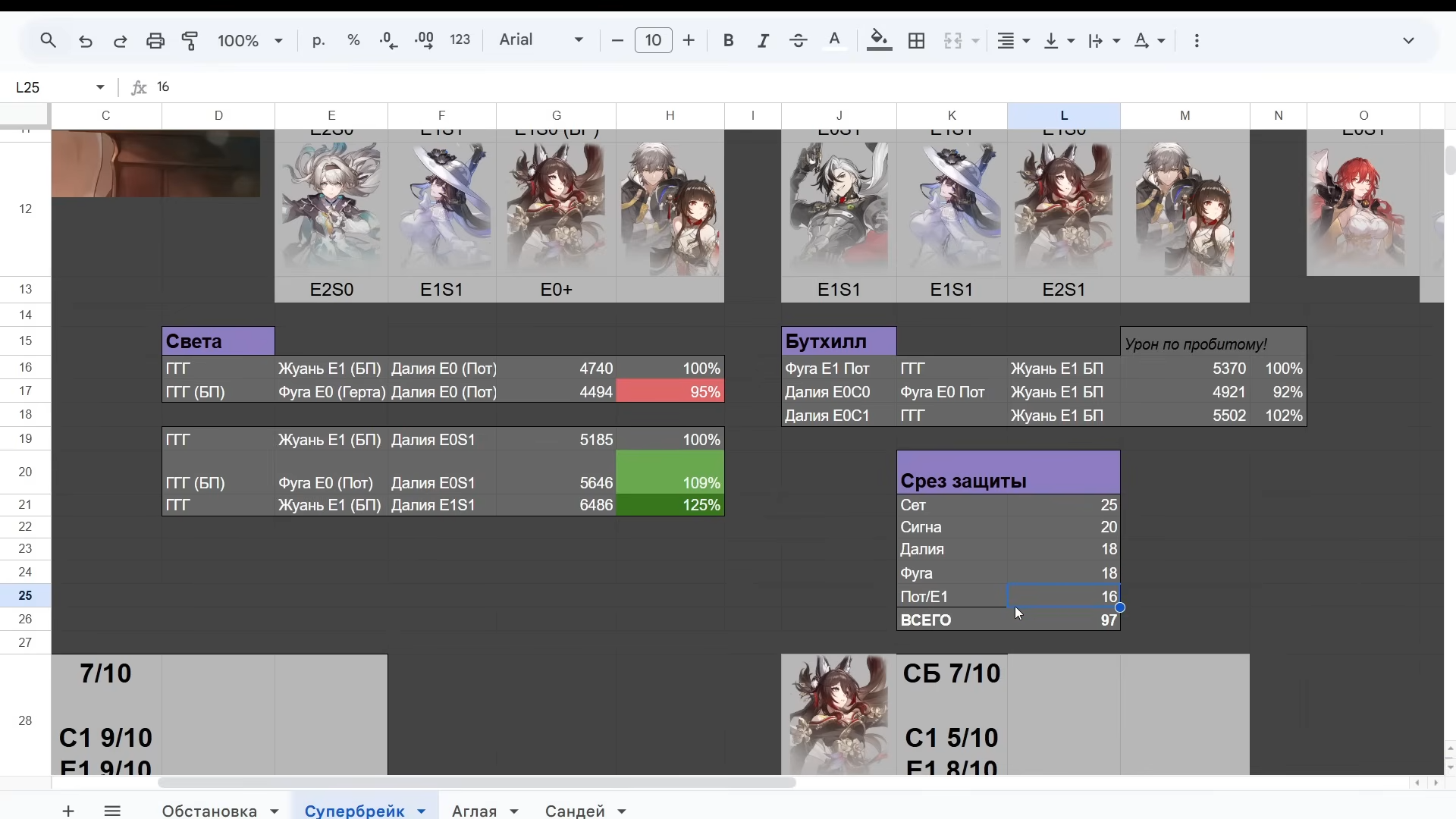Click the search magnifier icon in toolbar
Viewport: 1456px width, 819px height.
(49, 40)
